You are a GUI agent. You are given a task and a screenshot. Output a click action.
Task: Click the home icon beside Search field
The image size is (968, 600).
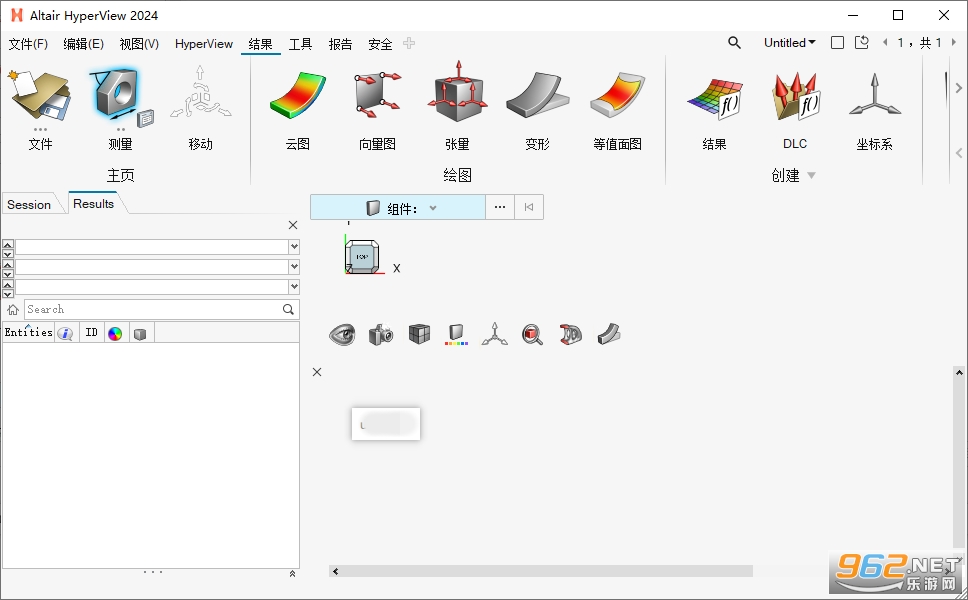12,309
